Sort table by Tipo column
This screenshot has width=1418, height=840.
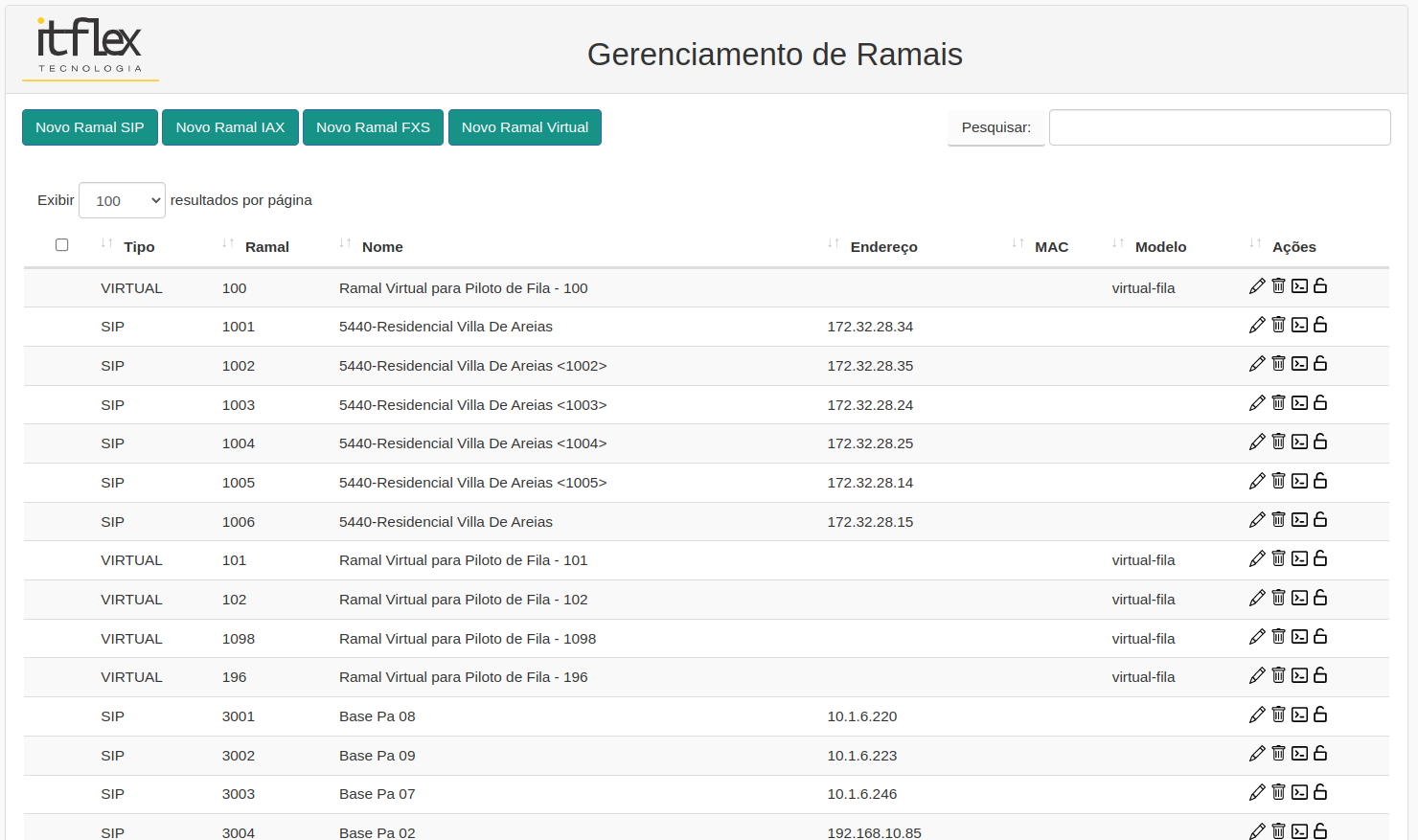(x=139, y=247)
